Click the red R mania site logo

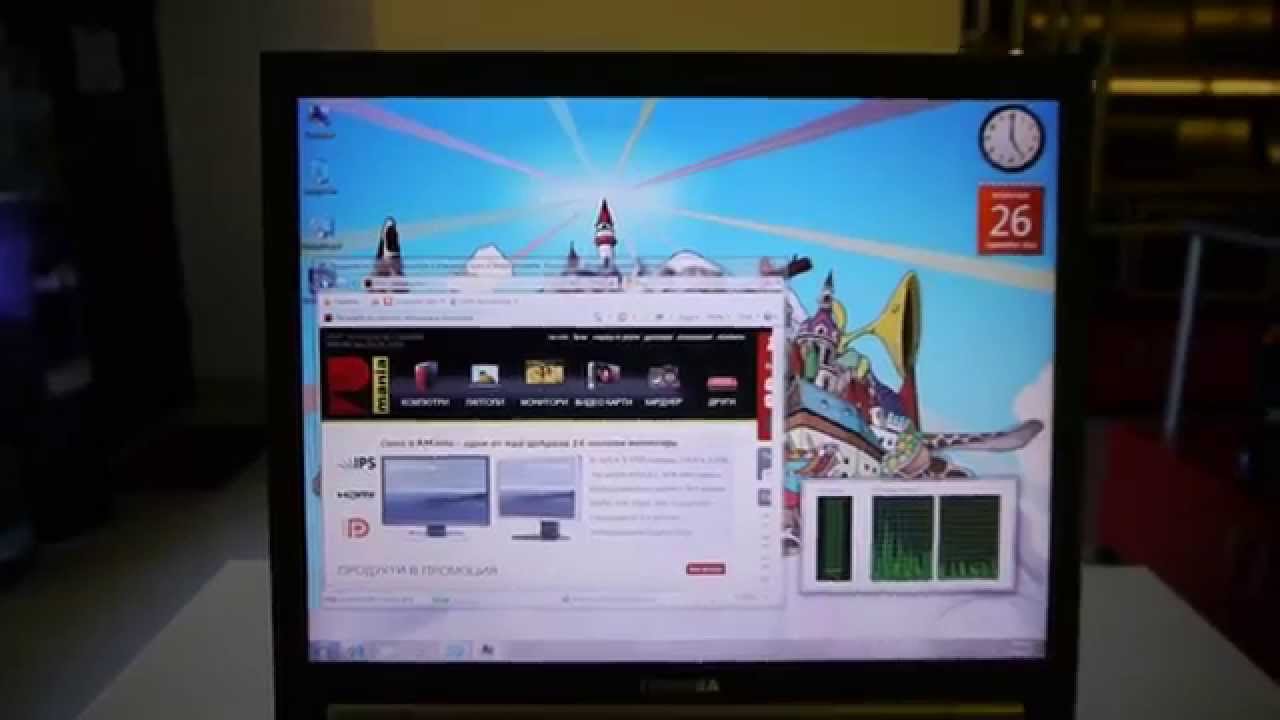(x=358, y=387)
